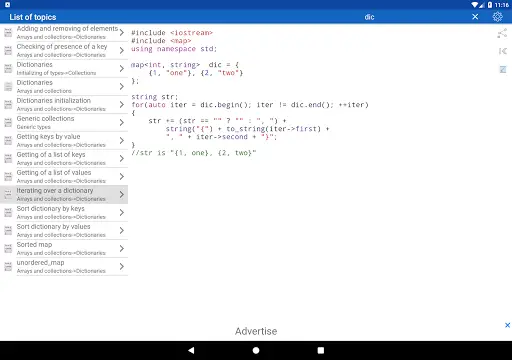The height and width of the screenshot is (360, 512).
Task: Open 'Sort dictionary by values' topic
Action: [64, 230]
